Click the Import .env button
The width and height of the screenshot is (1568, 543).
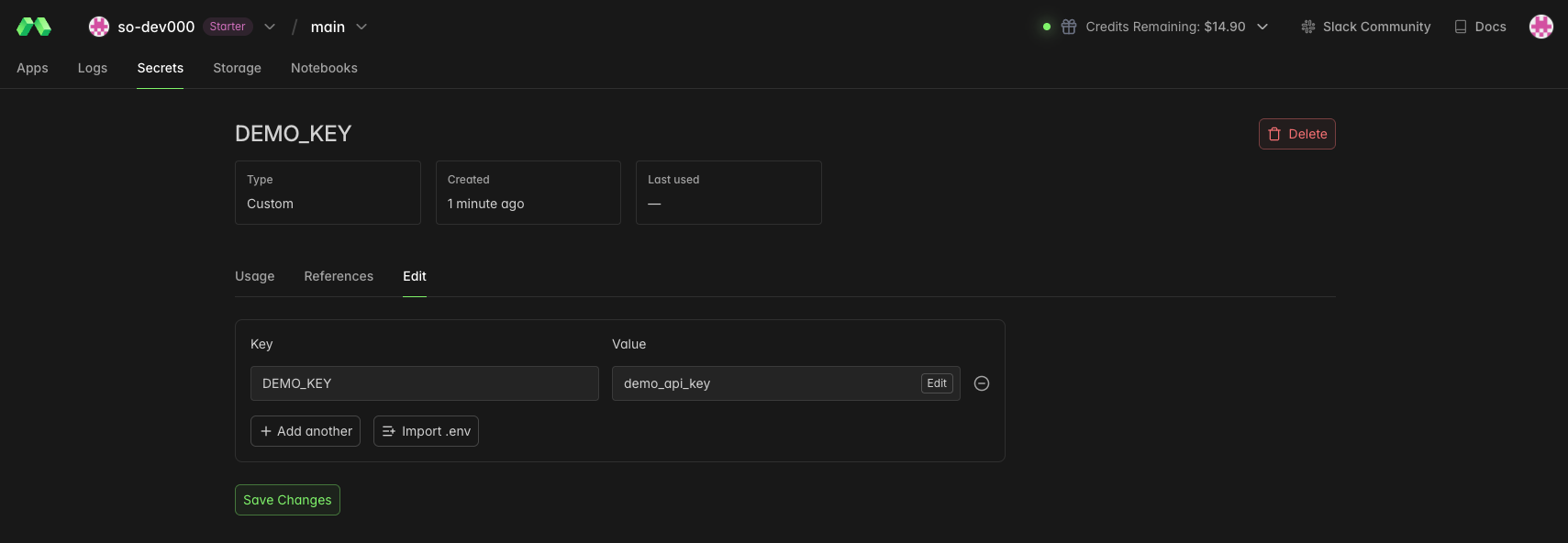click(426, 431)
